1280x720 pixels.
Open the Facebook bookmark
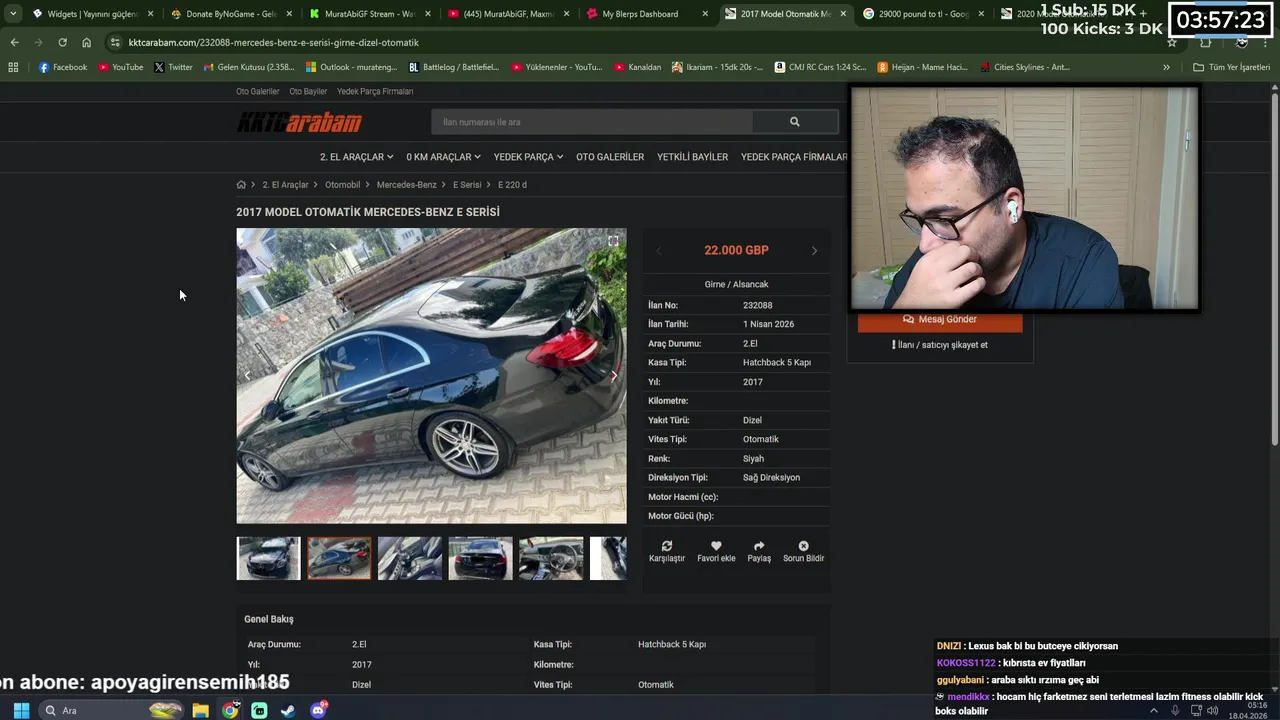(x=63, y=67)
